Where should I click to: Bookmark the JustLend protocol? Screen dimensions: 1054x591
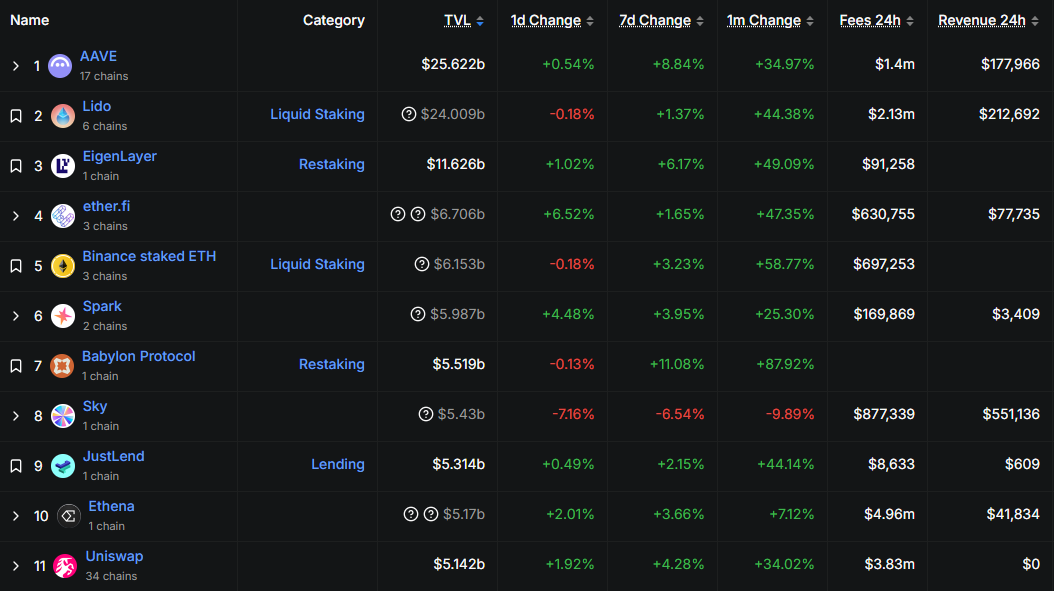tap(15, 466)
